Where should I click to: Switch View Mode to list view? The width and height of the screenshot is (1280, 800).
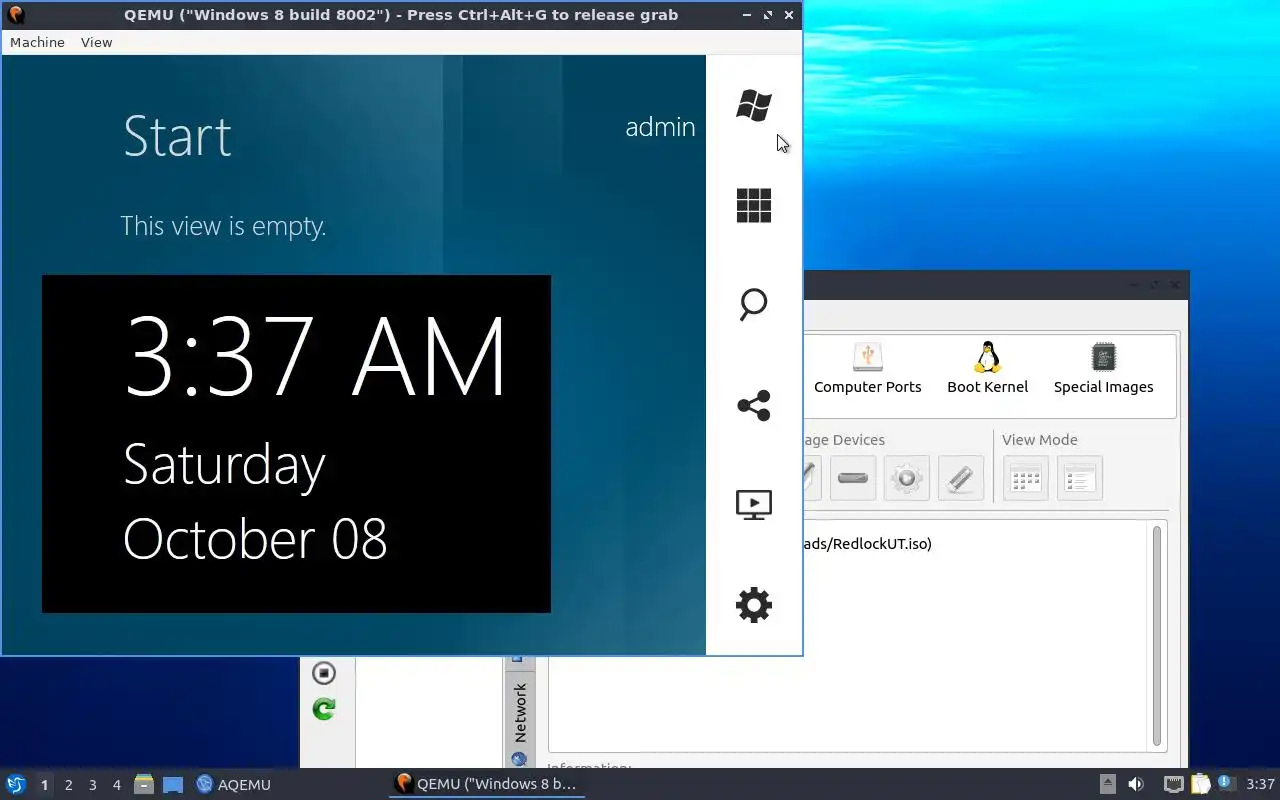[x=1079, y=478]
